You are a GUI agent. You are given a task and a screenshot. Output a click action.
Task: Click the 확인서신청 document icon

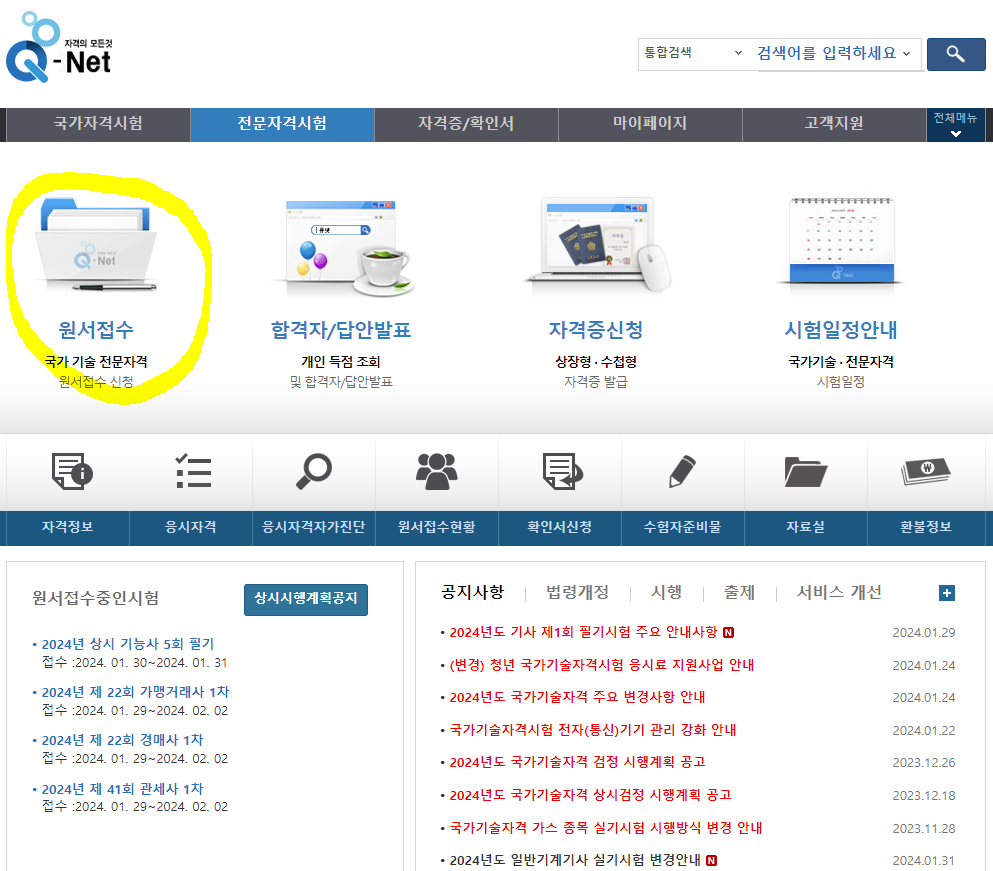tap(562, 471)
